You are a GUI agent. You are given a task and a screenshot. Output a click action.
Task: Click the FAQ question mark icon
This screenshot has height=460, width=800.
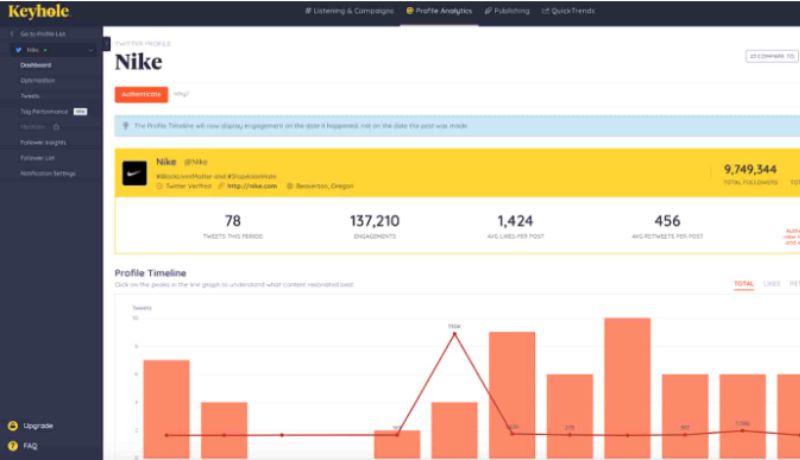click(13, 446)
